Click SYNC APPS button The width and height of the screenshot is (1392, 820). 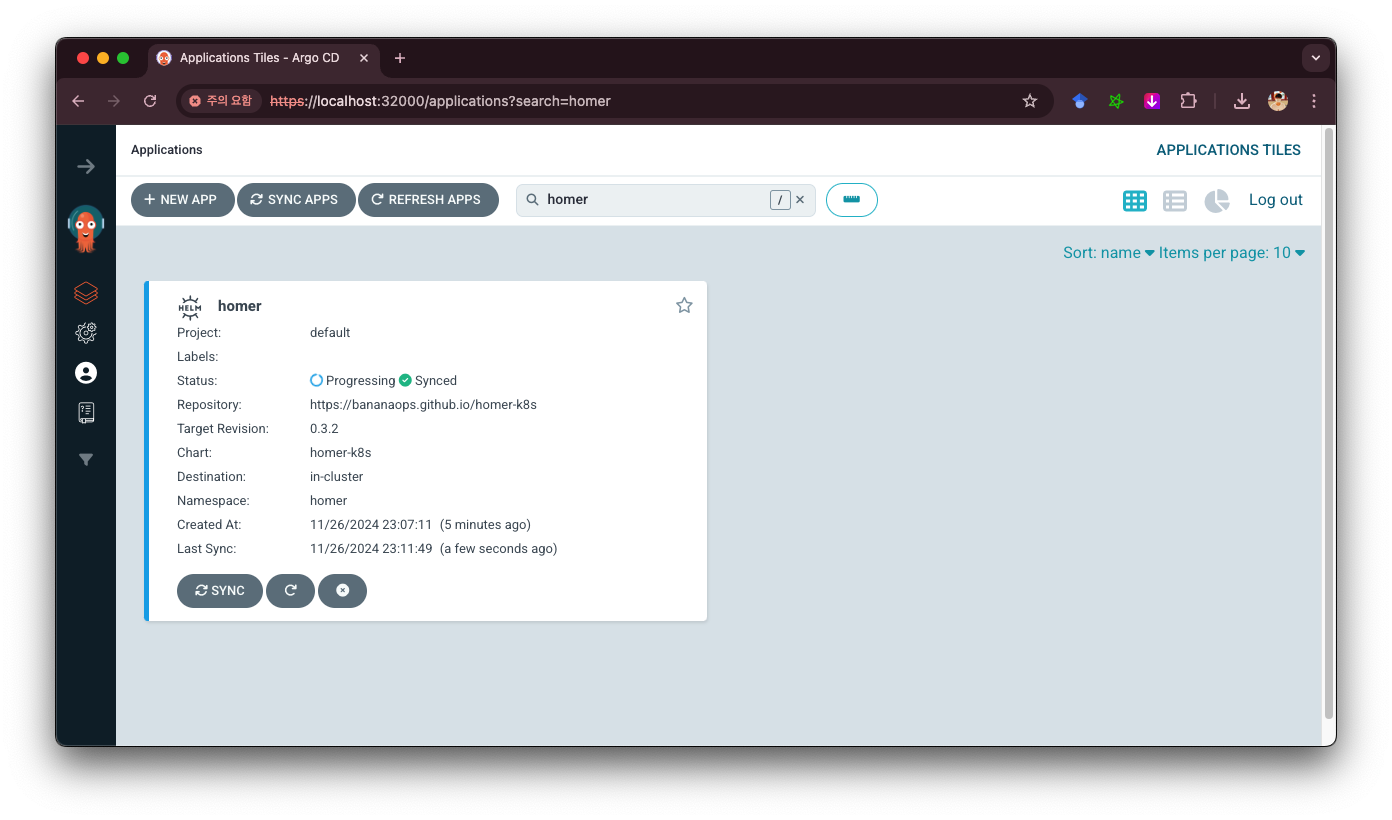[296, 200]
